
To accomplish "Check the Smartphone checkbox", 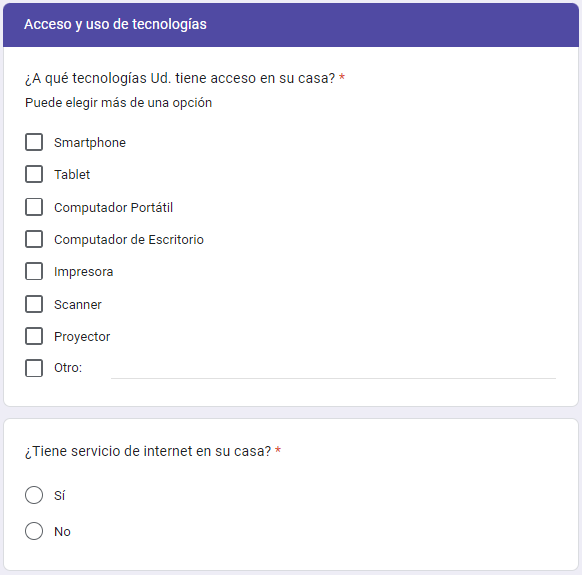I will coord(34,142).
